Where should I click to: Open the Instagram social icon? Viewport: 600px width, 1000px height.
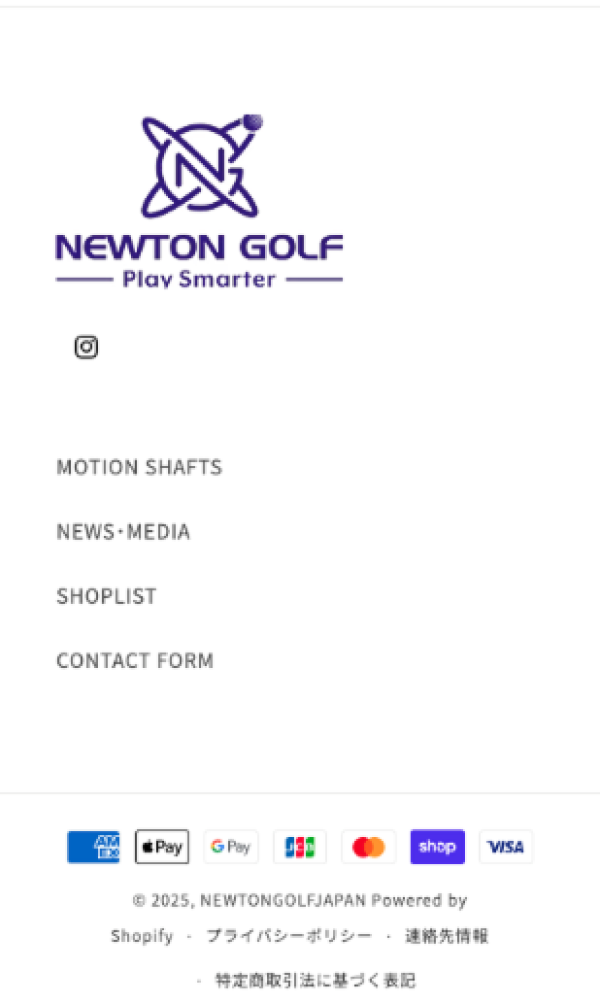pyautogui.click(x=86, y=347)
